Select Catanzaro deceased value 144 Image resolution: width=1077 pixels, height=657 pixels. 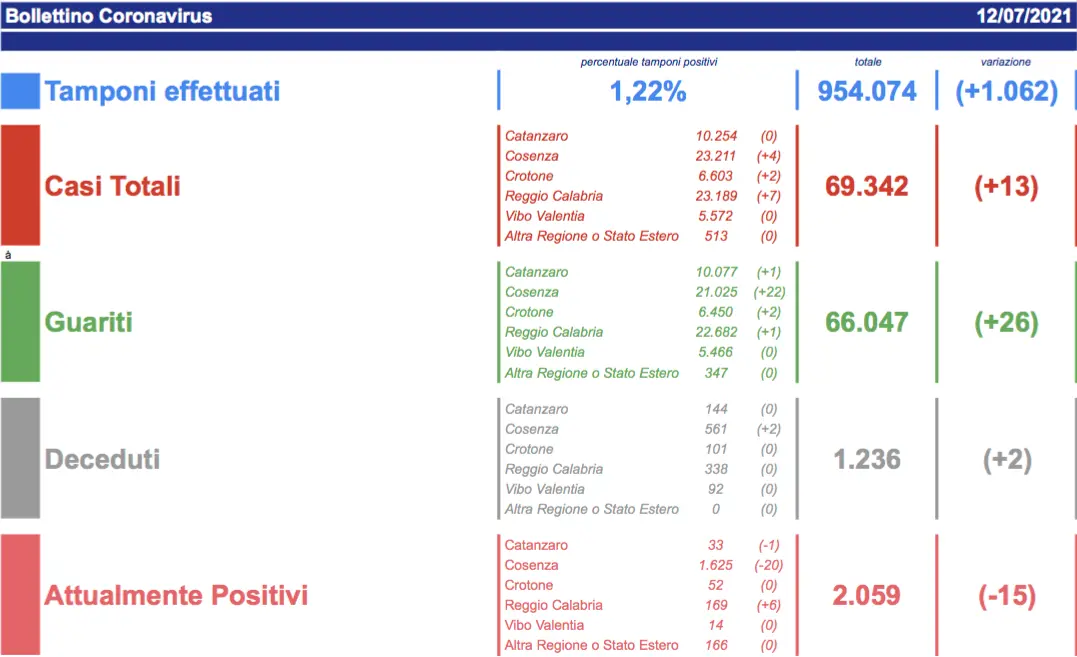[x=716, y=409]
